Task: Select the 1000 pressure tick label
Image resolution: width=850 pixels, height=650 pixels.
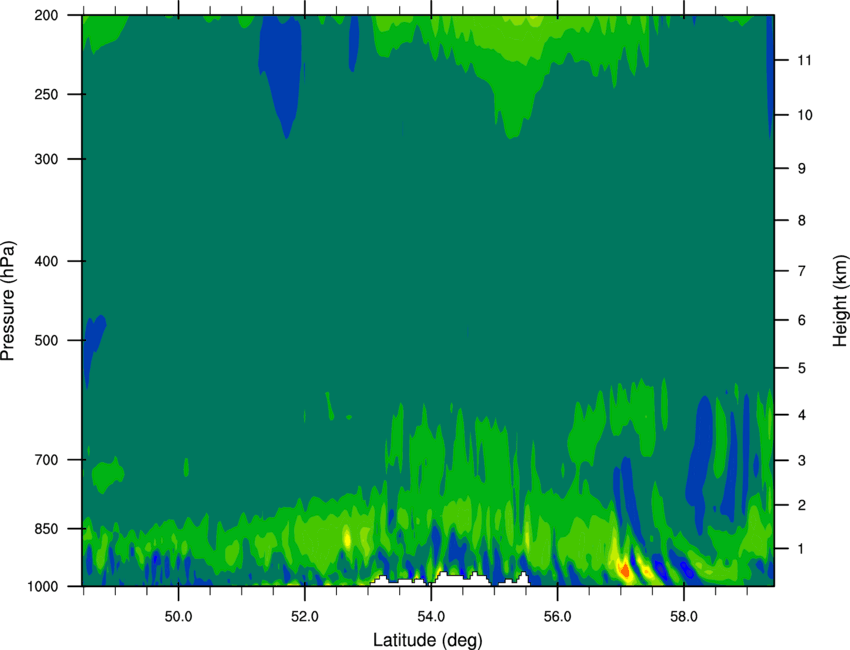Action: pos(43,586)
